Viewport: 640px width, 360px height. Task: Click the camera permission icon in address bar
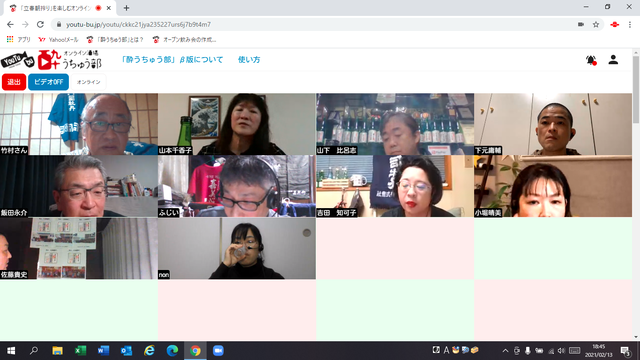pyautogui.click(x=581, y=24)
